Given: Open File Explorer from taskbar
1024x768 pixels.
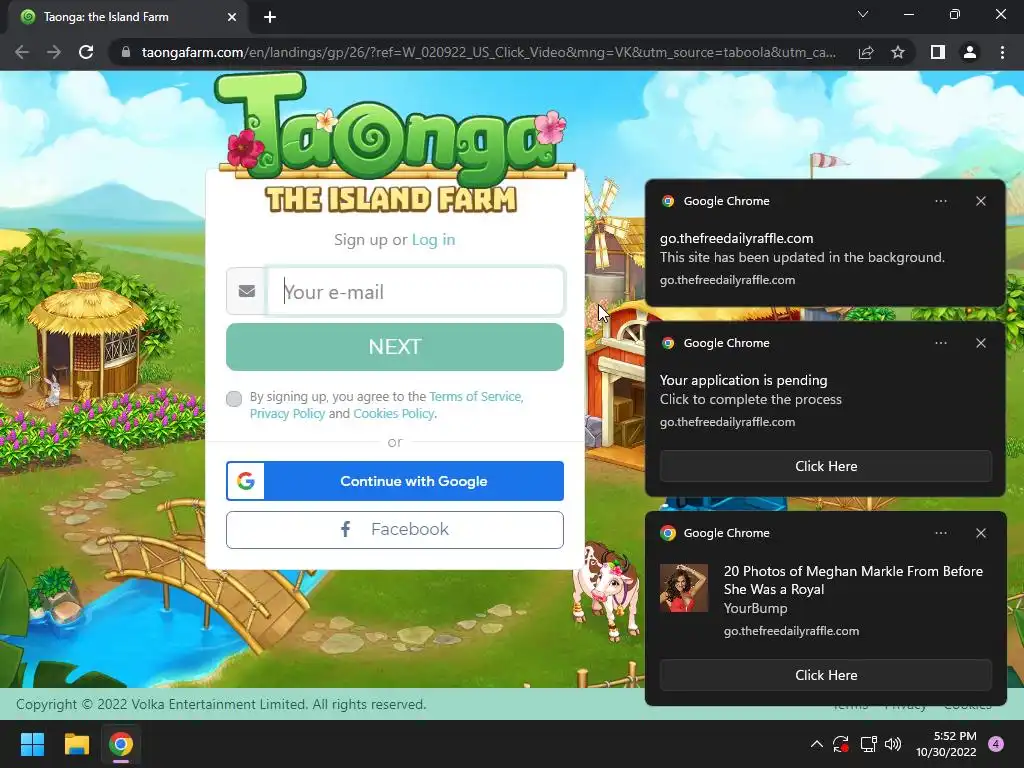Looking at the screenshot, I should tap(76, 744).
